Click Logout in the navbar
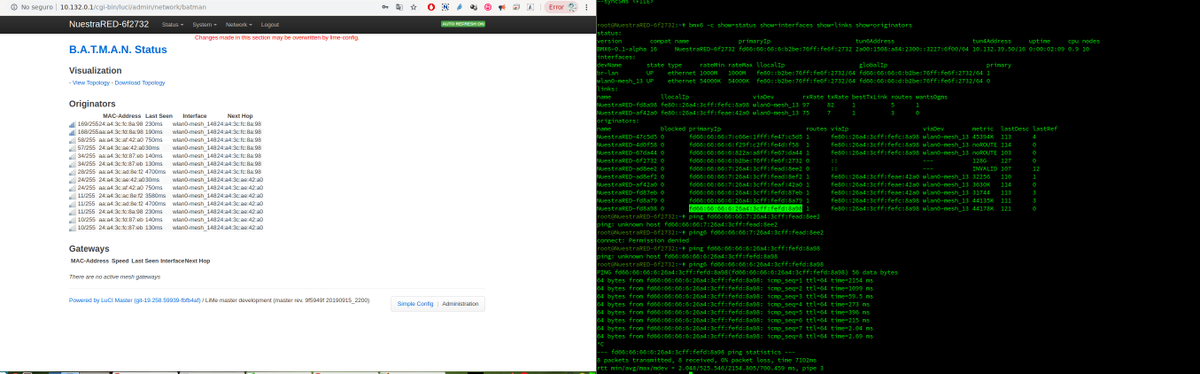The height and width of the screenshot is (374, 1200). (270, 24)
